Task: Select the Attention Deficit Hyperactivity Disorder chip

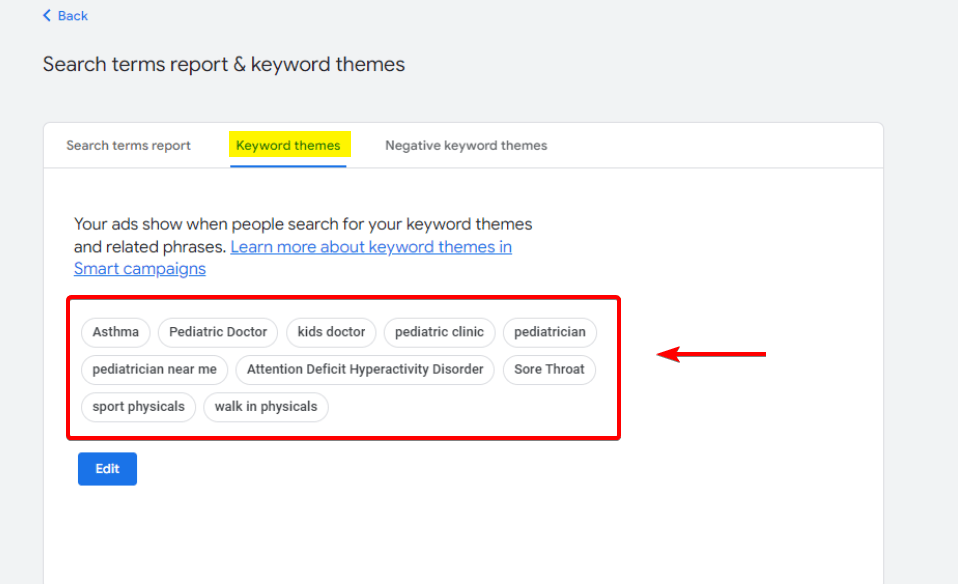Action: pos(364,369)
